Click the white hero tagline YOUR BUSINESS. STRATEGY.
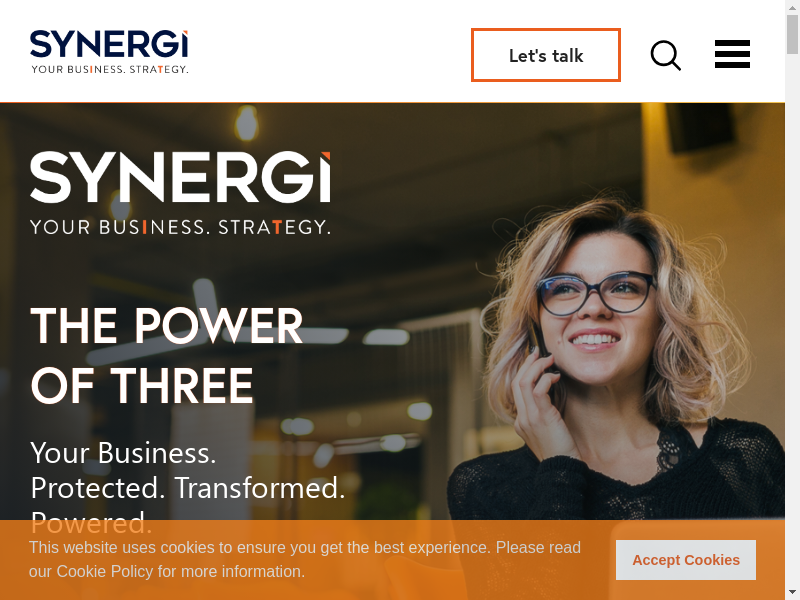Screen dimensions: 800x600 point(180,227)
